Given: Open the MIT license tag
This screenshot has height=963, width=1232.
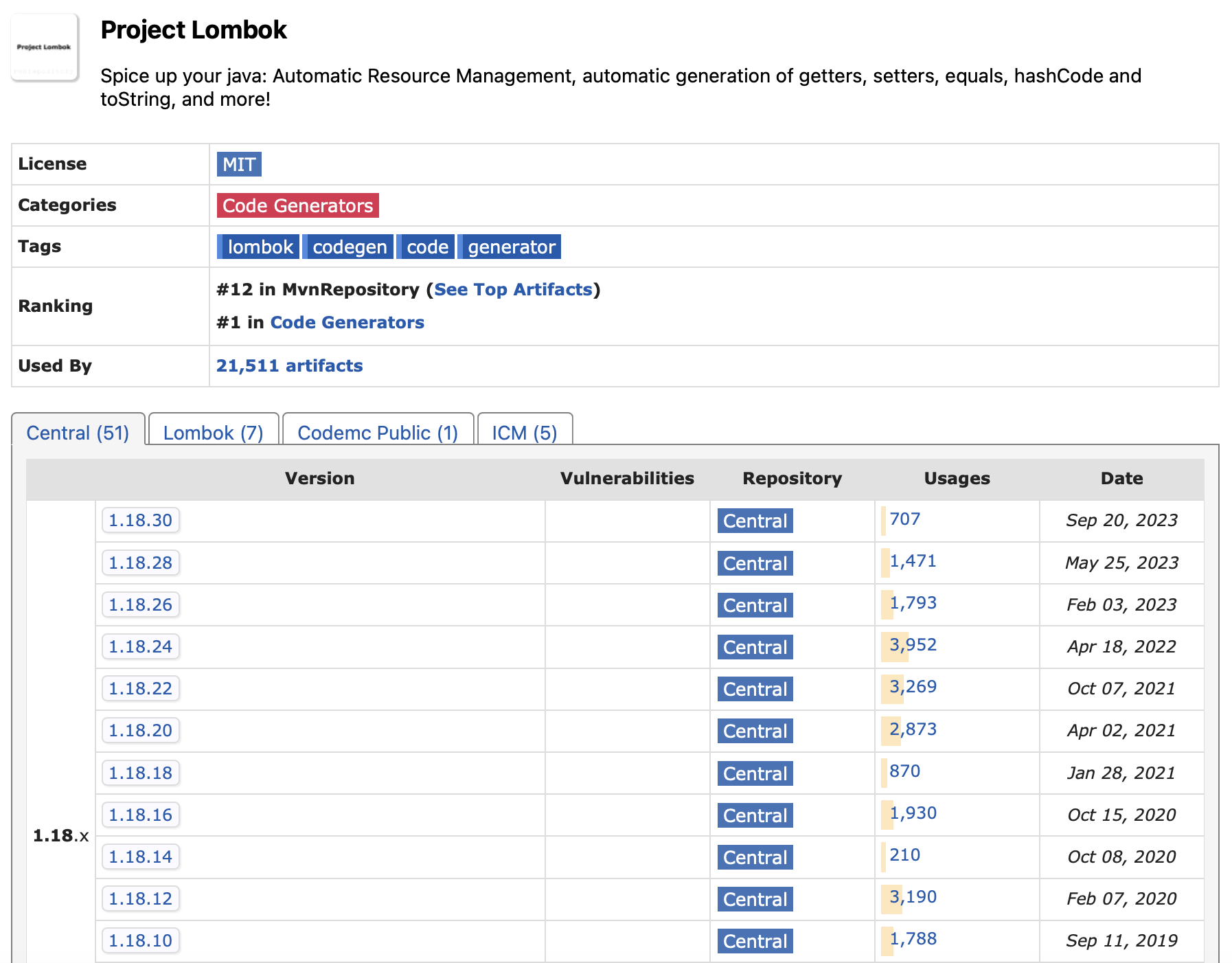Looking at the screenshot, I should [x=239, y=164].
